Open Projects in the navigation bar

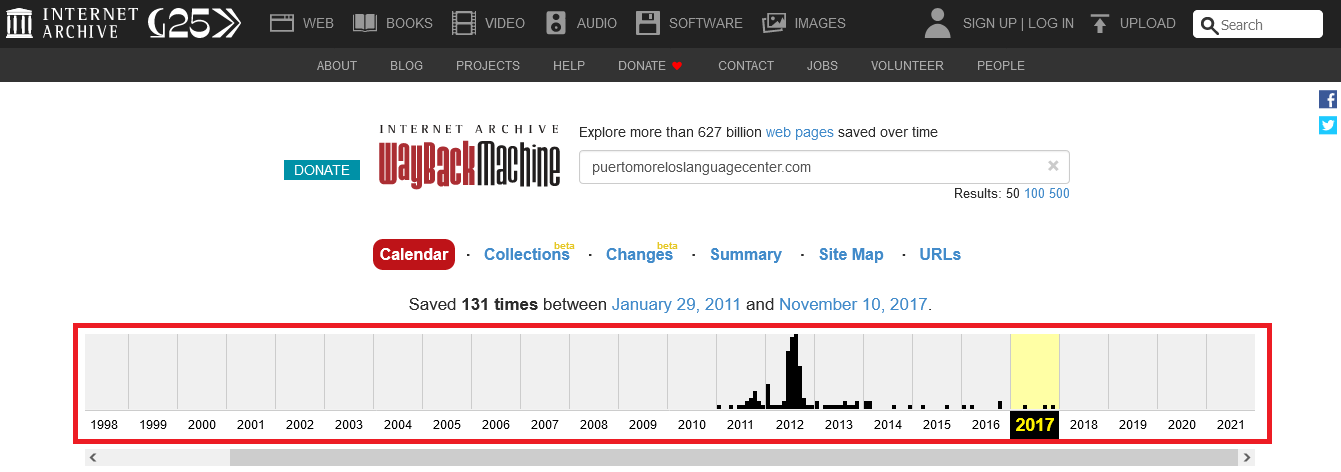(x=488, y=66)
